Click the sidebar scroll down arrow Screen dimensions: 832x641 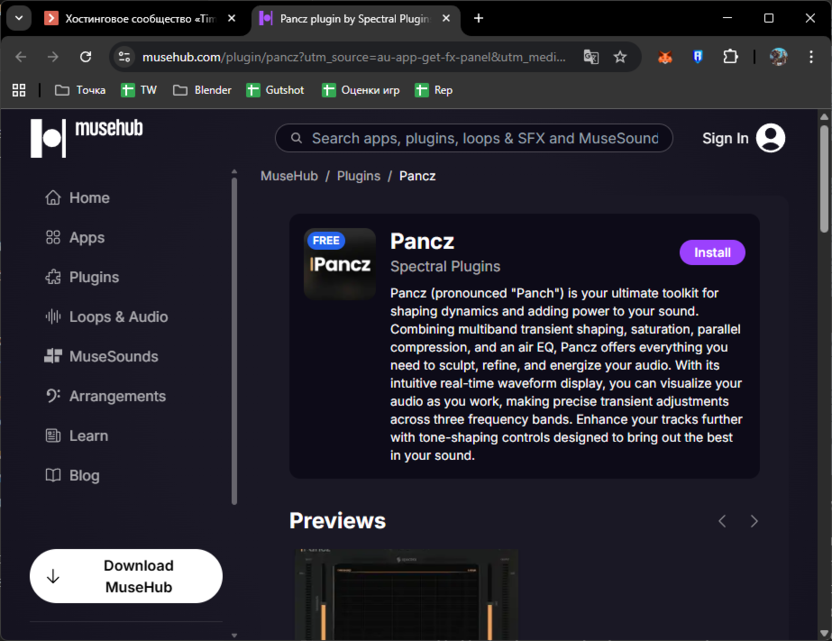coord(234,635)
